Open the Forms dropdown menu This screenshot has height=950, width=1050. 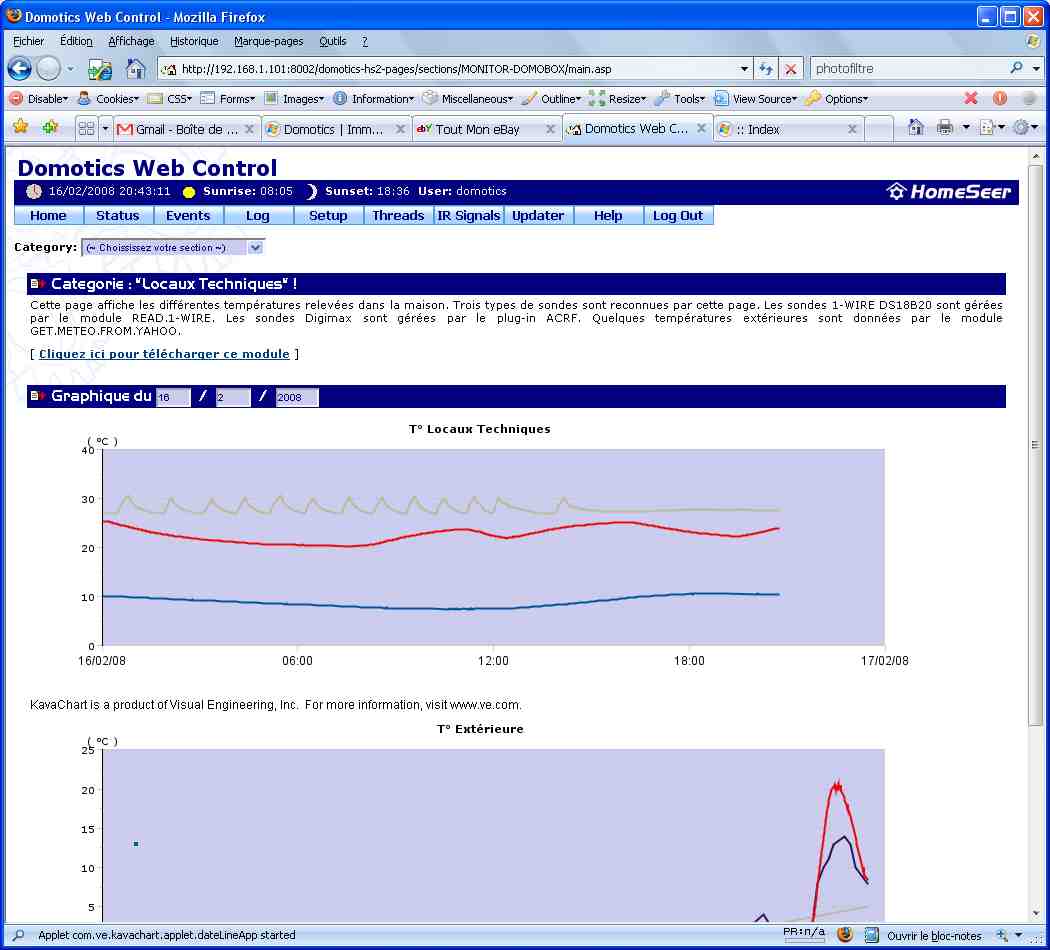click(228, 98)
